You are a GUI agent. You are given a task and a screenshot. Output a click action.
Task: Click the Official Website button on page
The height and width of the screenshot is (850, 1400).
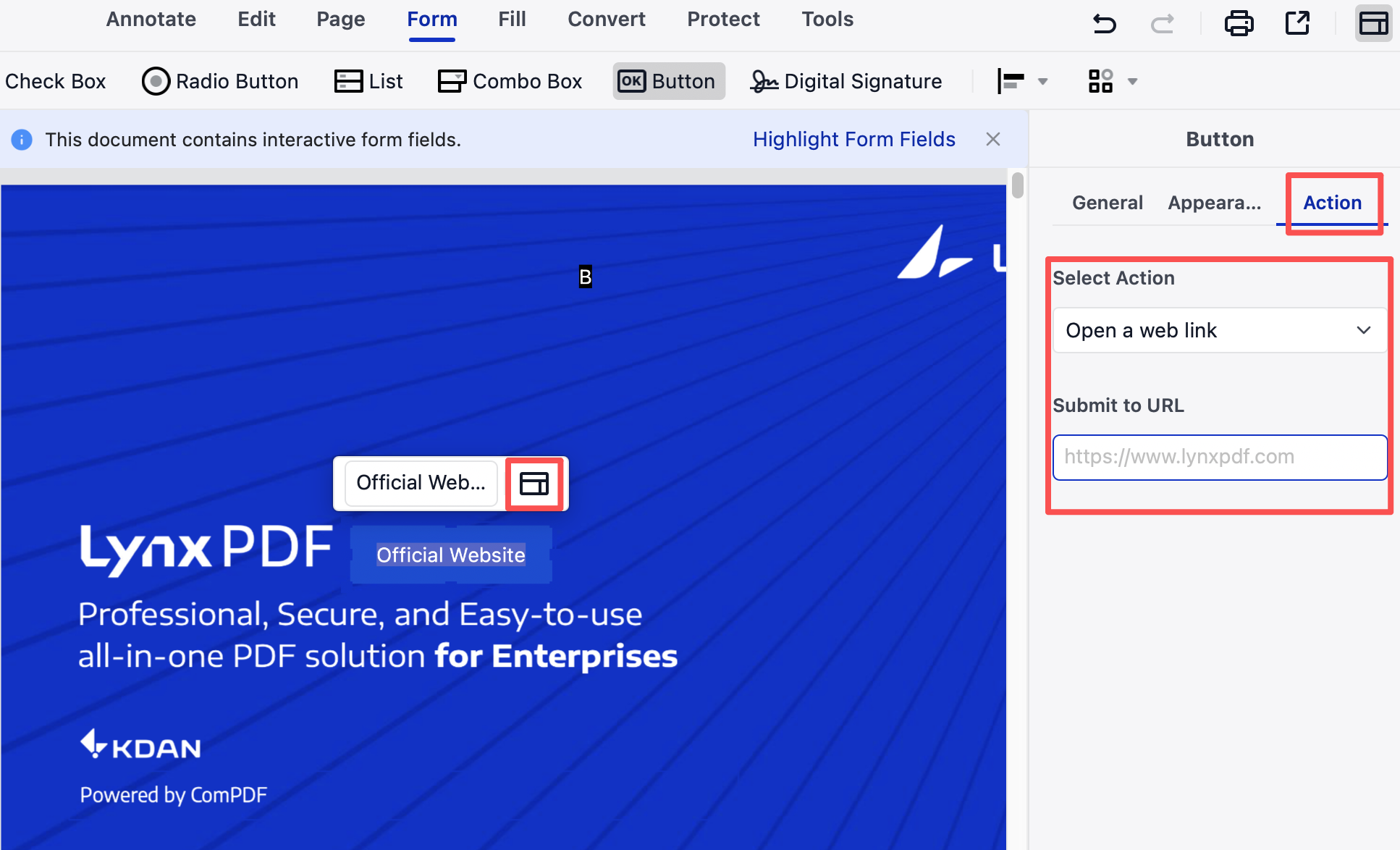click(450, 555)
